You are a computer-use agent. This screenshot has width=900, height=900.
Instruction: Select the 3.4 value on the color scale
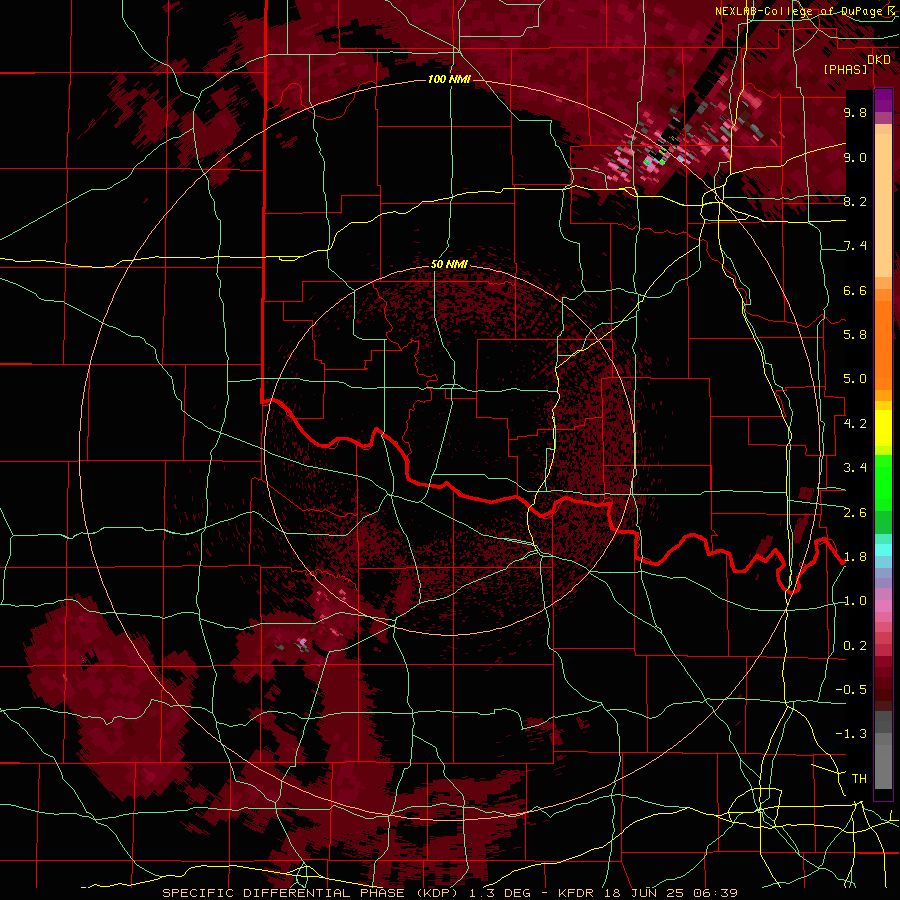tap(855, 468)
